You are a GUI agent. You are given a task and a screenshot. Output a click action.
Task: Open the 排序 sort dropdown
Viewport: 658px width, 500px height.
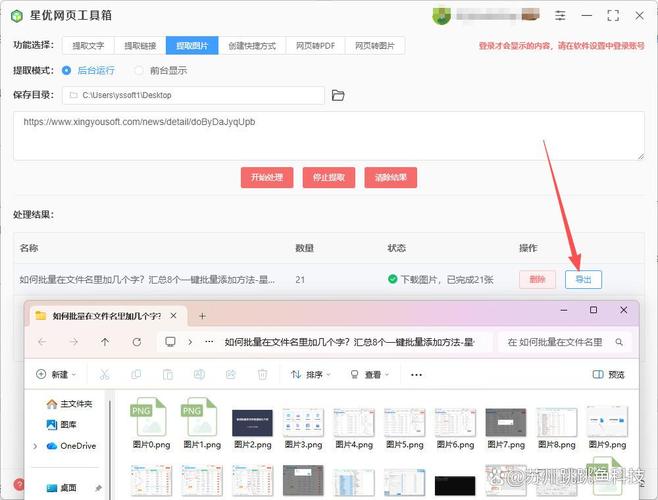tap(311, 374)
